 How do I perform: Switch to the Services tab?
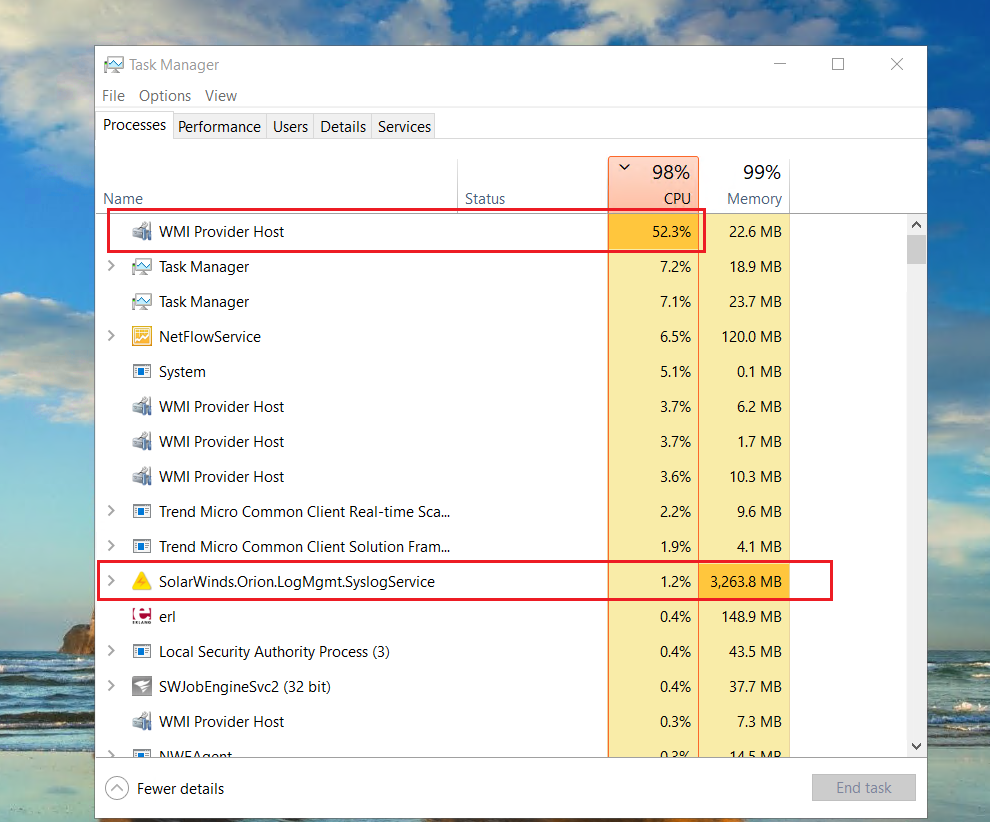tap(404, 127)
